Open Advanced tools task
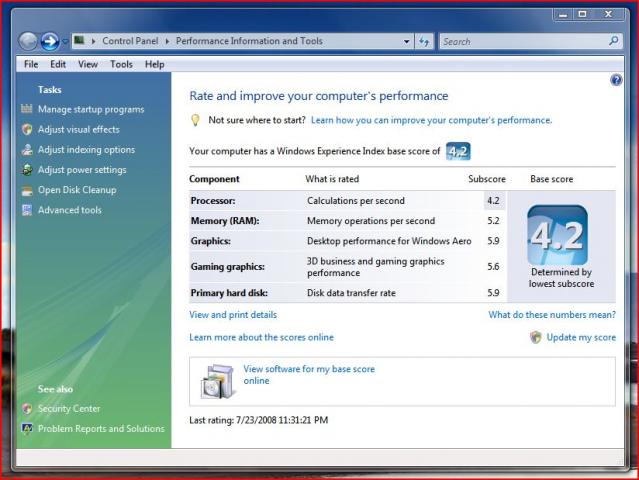The image size is (639, 480). 70,210
